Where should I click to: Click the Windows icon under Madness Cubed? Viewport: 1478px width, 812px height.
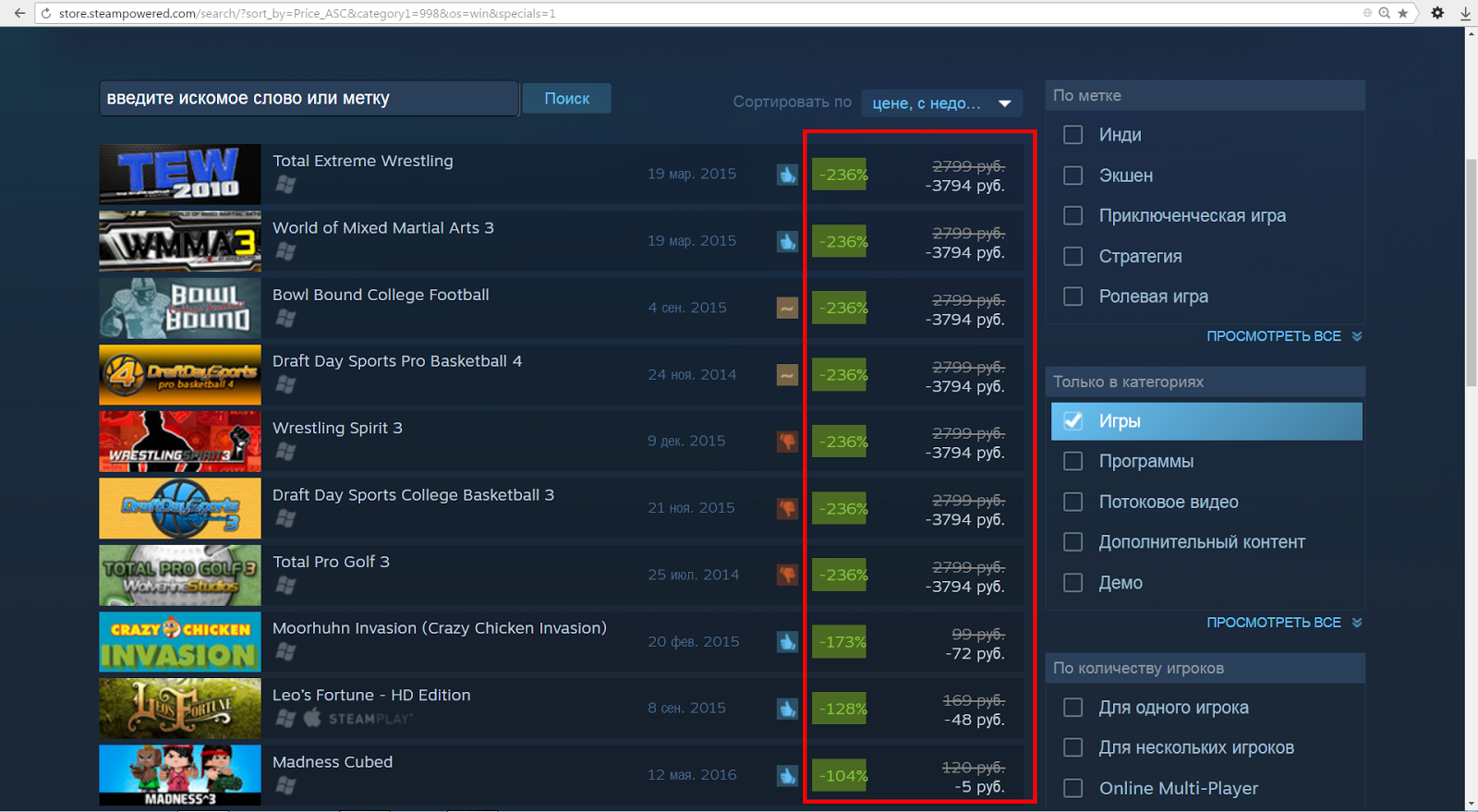pos(285,785)
